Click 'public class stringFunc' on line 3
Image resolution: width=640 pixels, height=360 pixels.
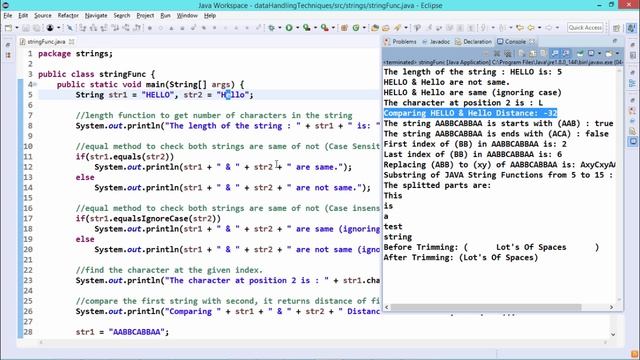pyautogui.click(x=92, y=74)
